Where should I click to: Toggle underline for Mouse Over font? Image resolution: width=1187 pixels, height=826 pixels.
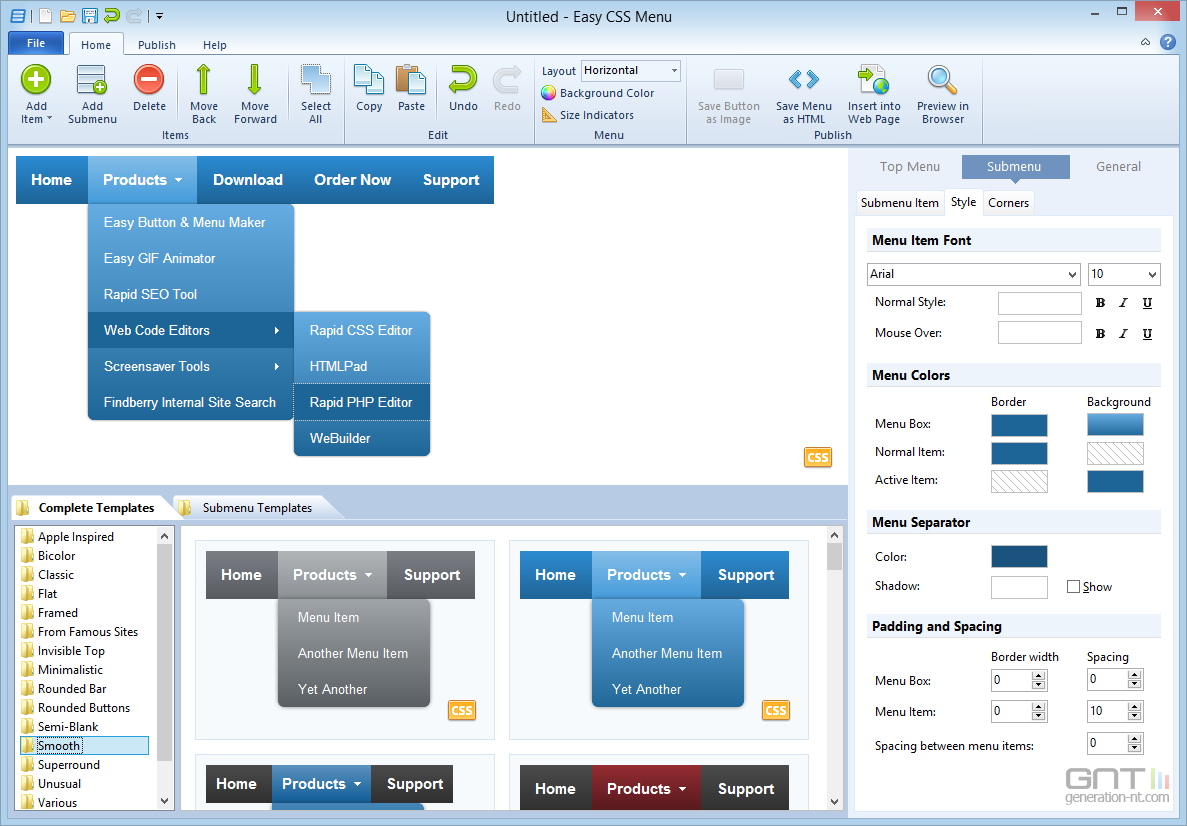point(1147,334)
